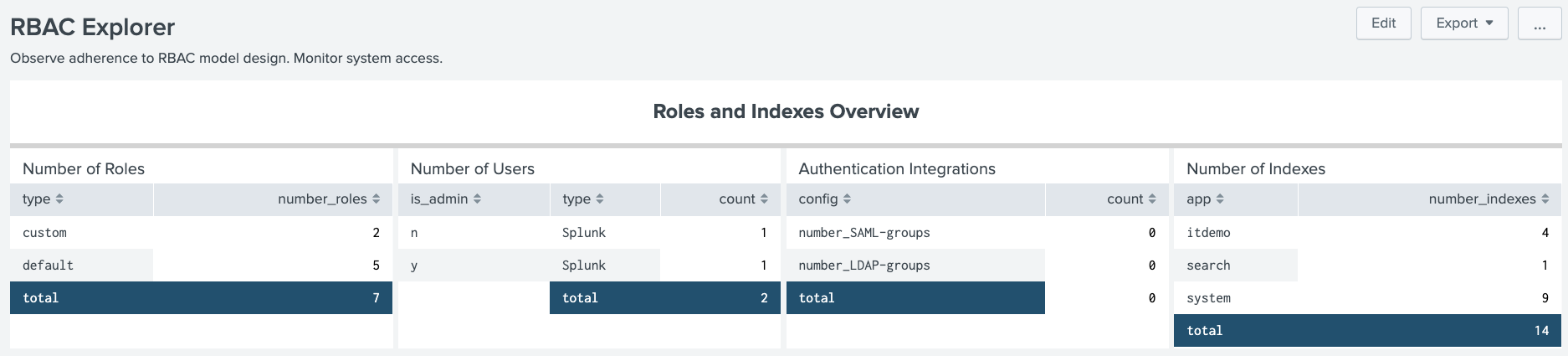Sort indexes table by number_indexes column

coord(1430,199)
